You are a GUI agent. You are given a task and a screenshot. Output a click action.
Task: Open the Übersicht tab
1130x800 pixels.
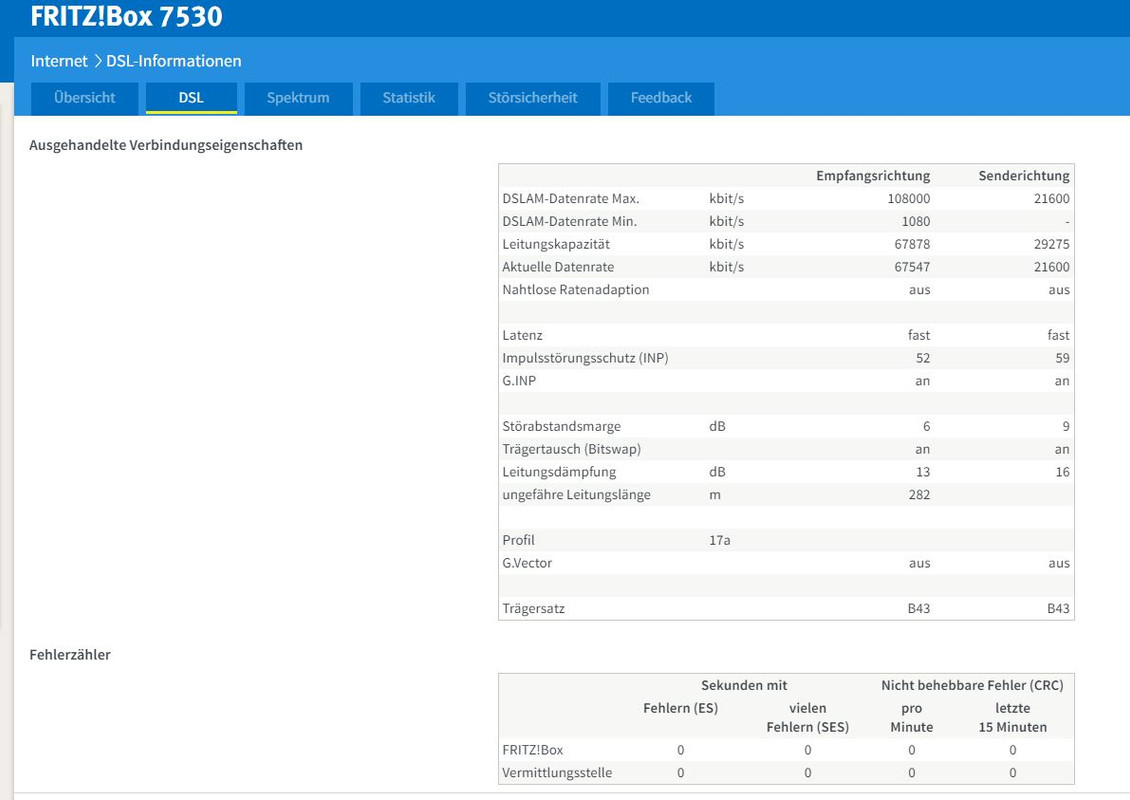84,98
